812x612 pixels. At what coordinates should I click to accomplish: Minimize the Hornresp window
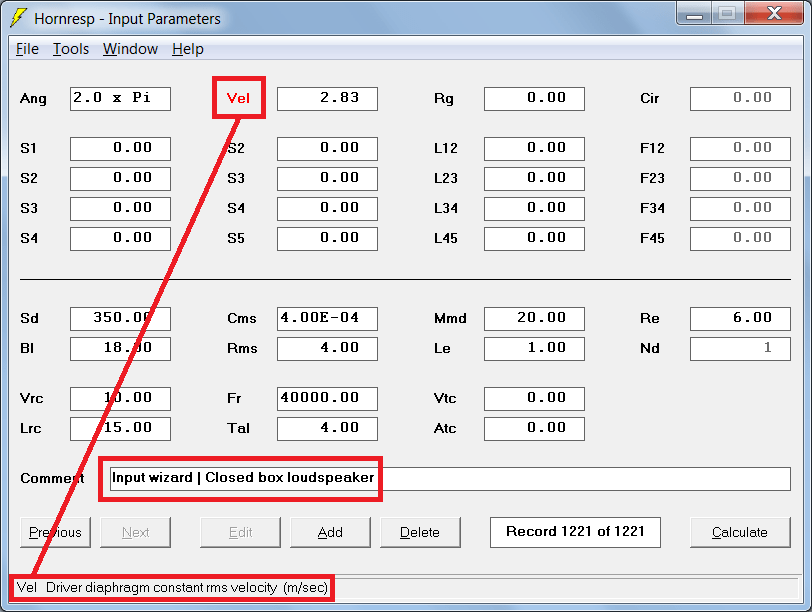tap(694, 13)
